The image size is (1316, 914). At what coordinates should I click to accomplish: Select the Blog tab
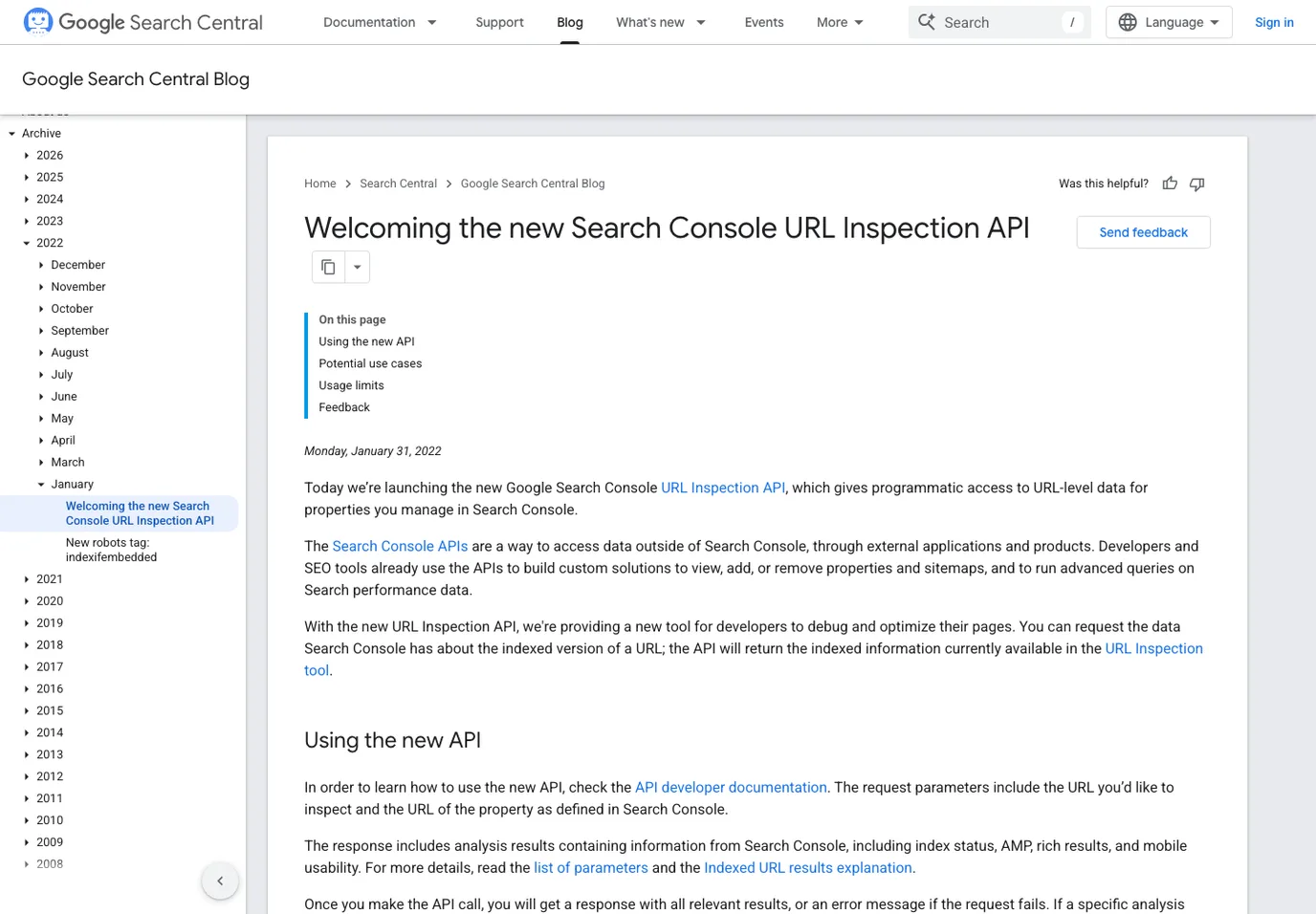(x=570, y=22)
